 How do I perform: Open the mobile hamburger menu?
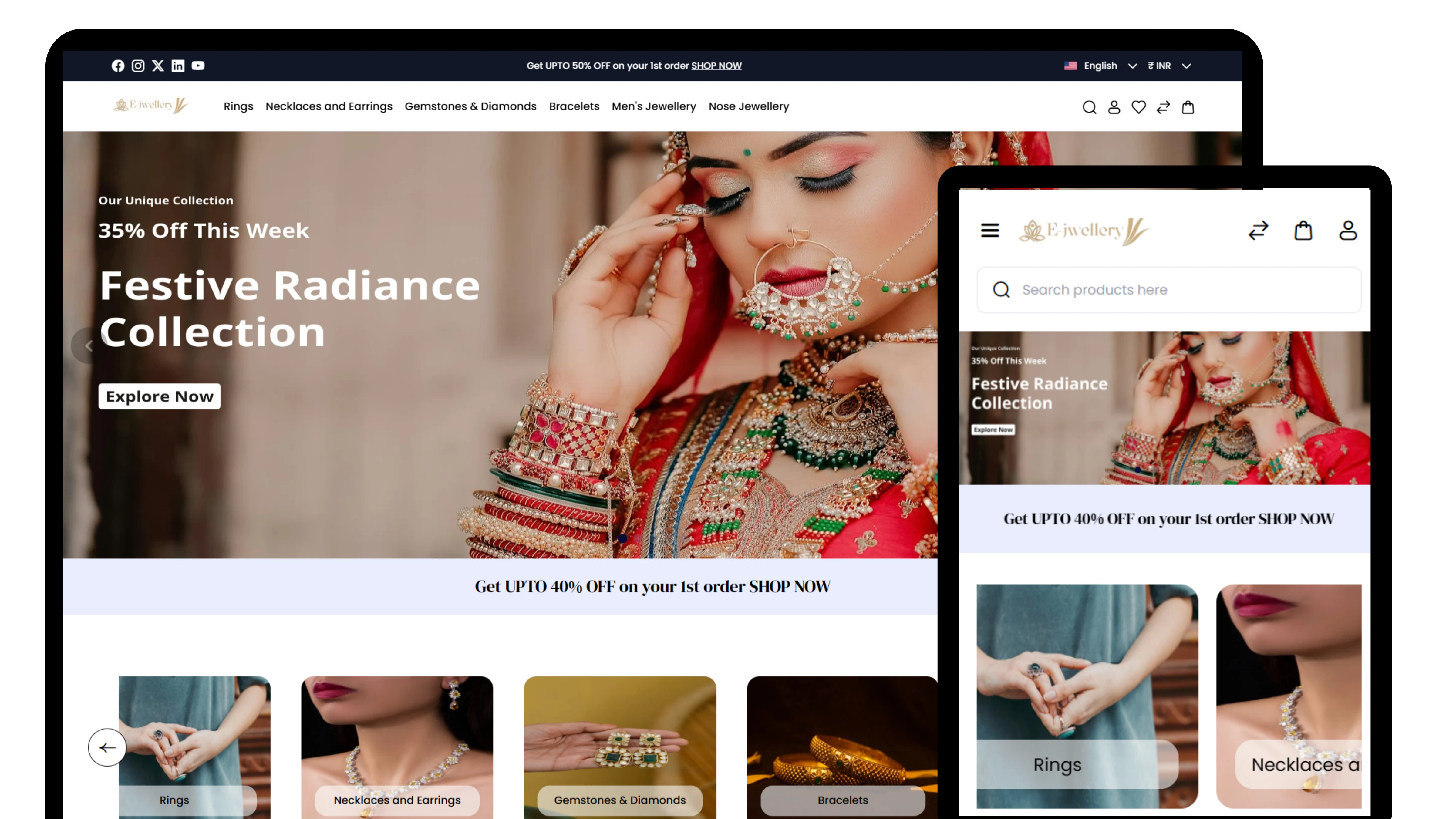click(x=990, y=230)
